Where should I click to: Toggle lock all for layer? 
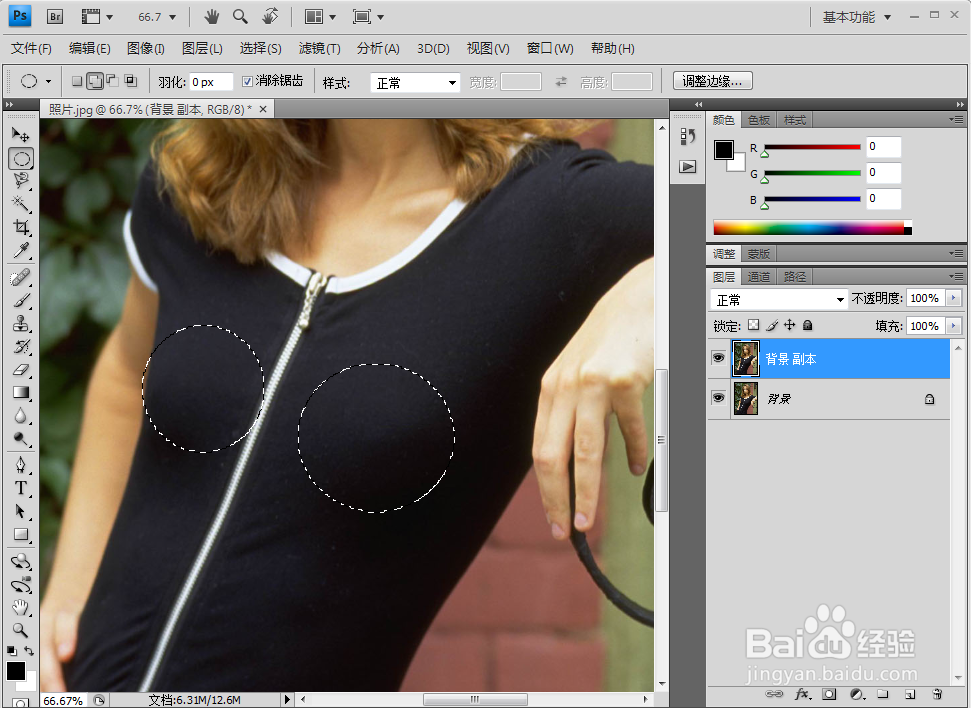[808, 325]
